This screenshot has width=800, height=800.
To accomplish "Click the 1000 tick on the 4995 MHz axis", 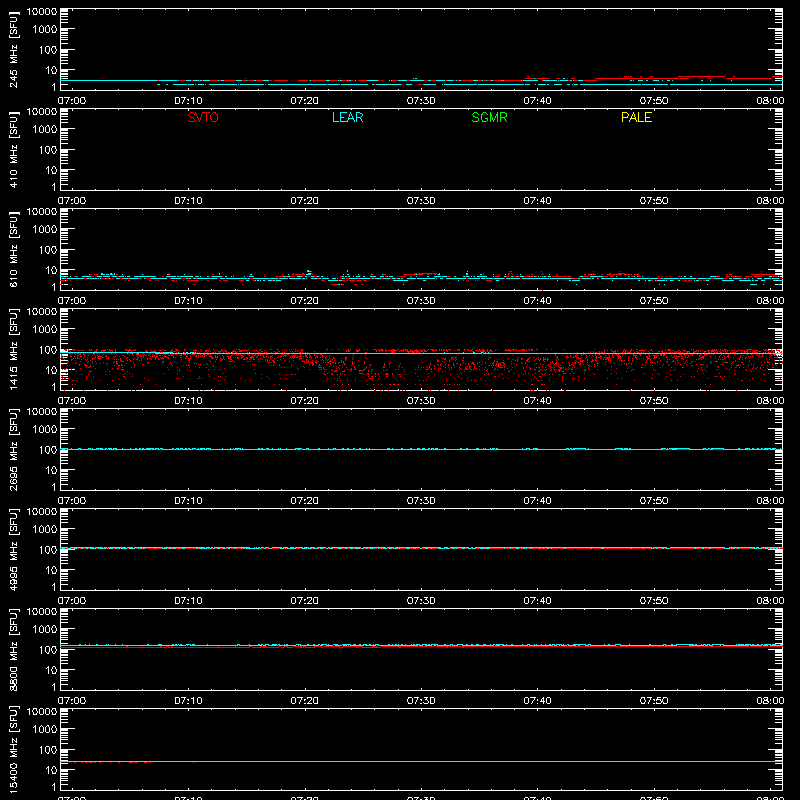I will pyautogui.click(x=45, y=530).
